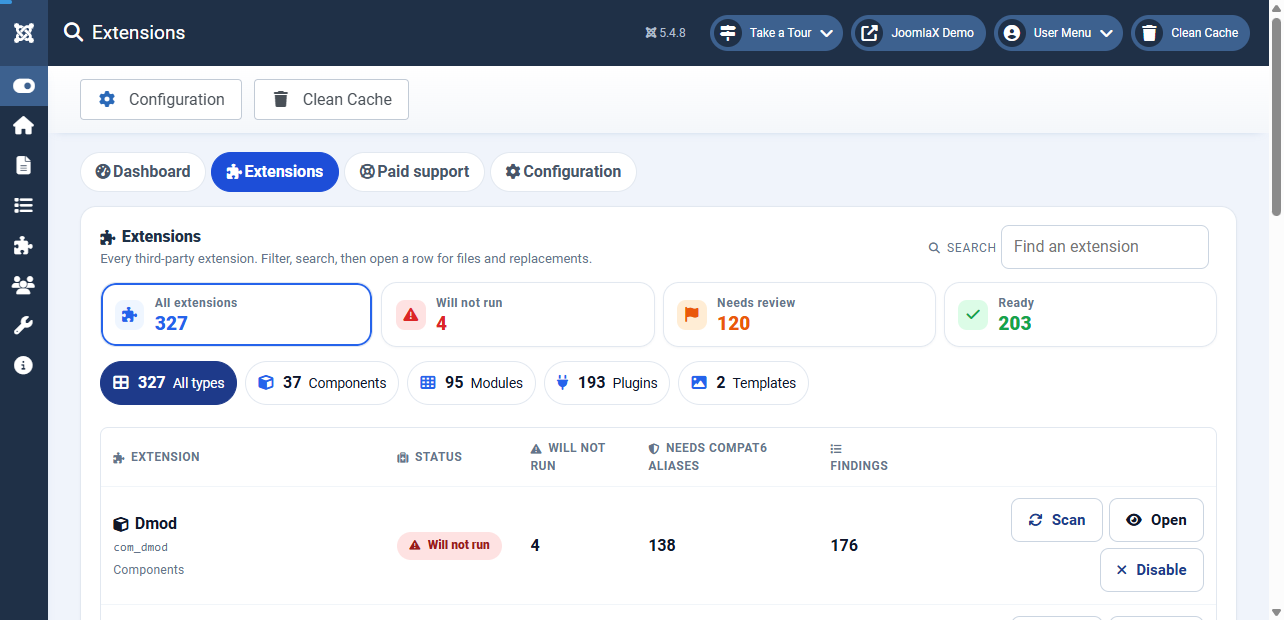Open the Components puzzle icon in sidebar
The height and width of the screenshot is (620, 1284).
click(23, 245)
